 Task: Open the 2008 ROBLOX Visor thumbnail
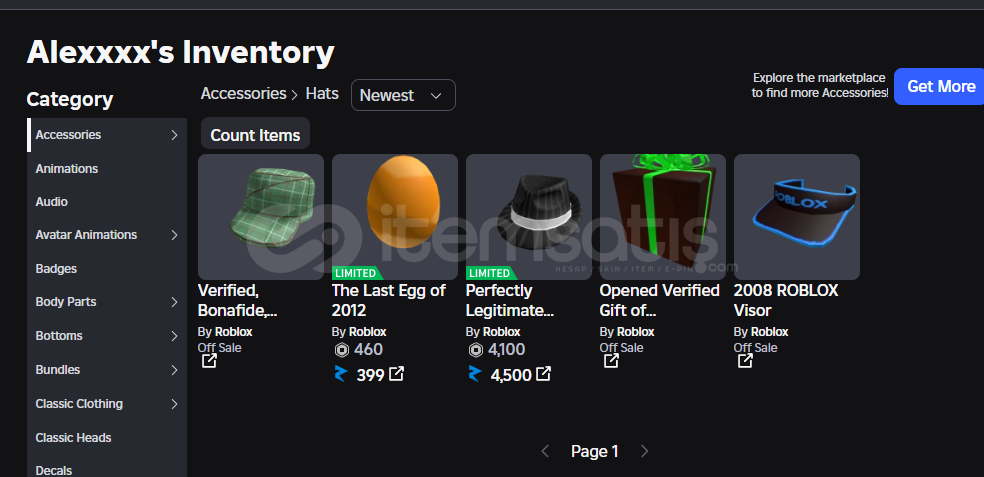point(796,217)
